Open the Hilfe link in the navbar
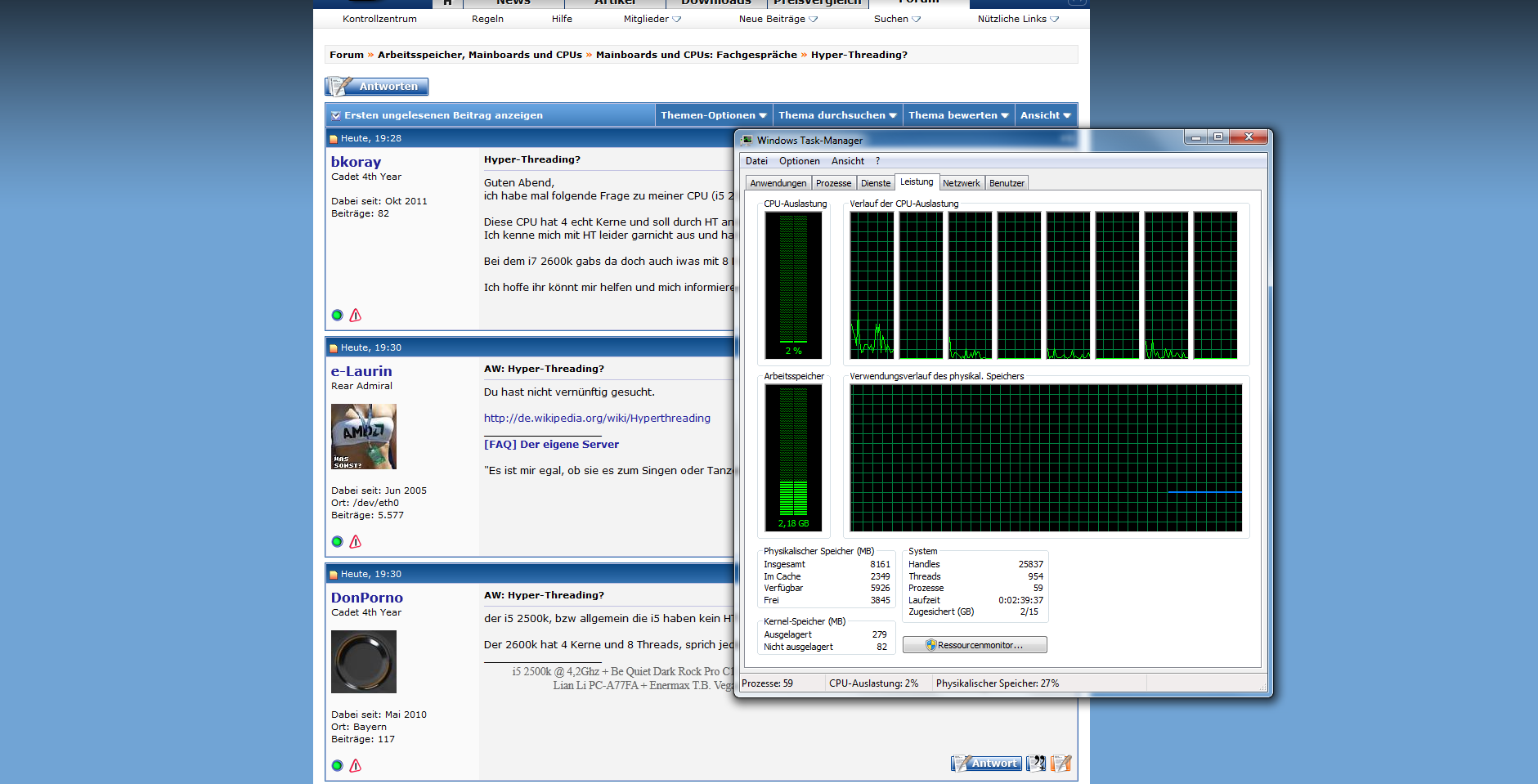This screenshot has width=1538, height=784. coord(562,19)
